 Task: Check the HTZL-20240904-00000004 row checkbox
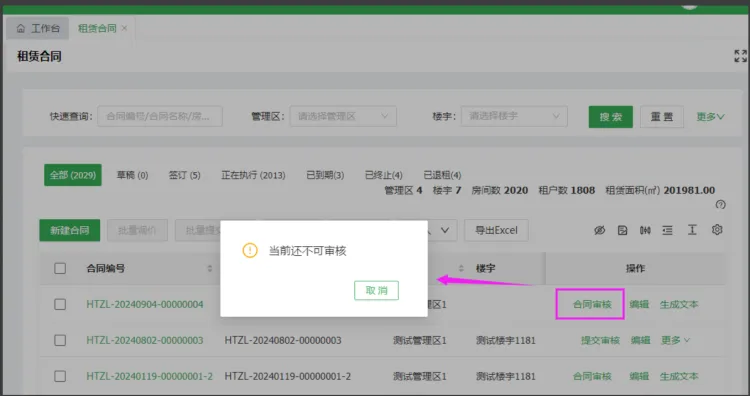pyautogui.click(x=60, y=304)
